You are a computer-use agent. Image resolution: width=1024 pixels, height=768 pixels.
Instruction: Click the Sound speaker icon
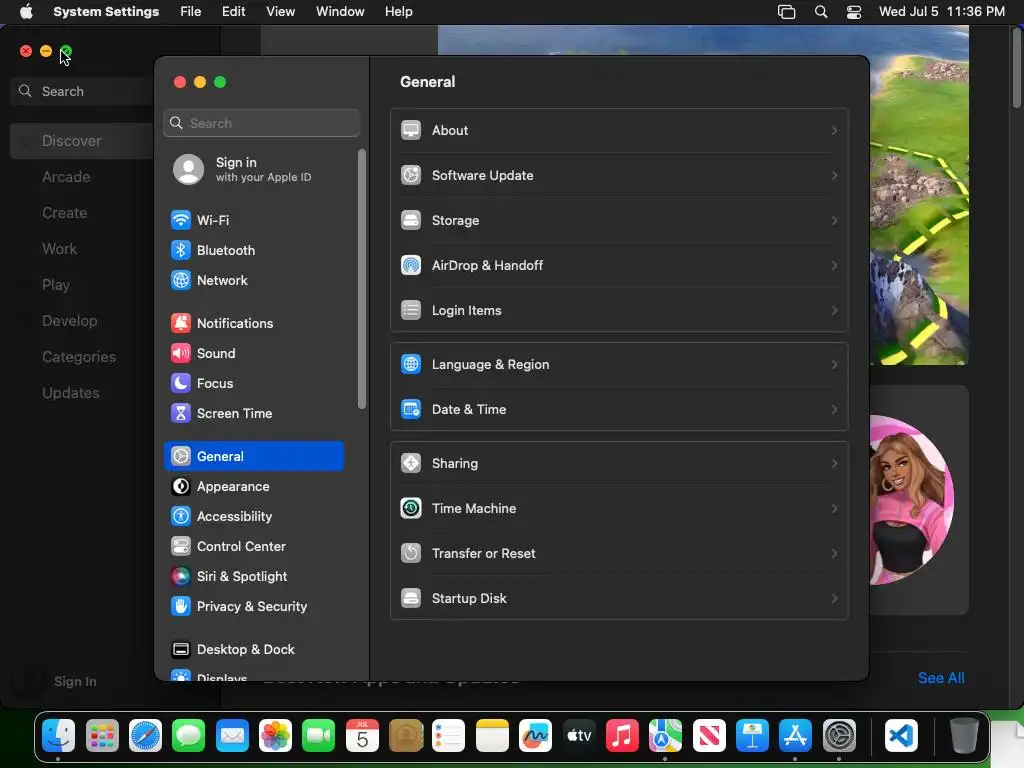(181, 353)
